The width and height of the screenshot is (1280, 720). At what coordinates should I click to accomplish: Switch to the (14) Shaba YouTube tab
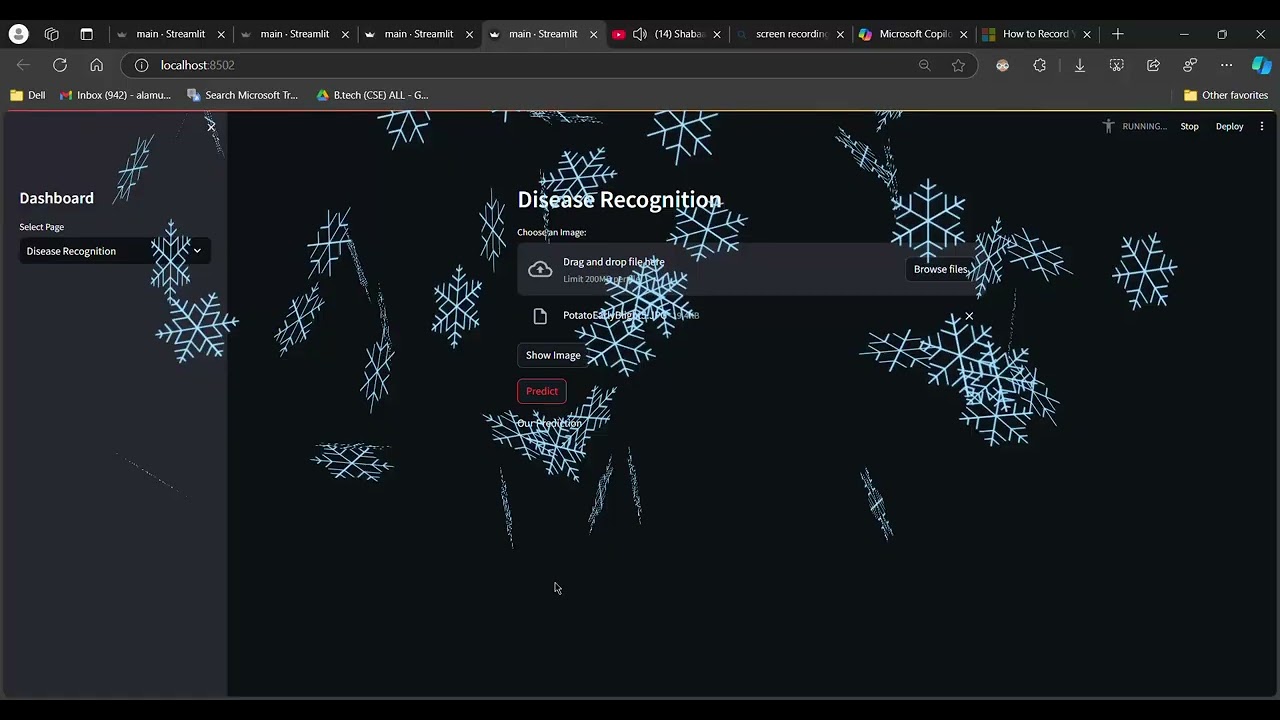tap(665, 34)
